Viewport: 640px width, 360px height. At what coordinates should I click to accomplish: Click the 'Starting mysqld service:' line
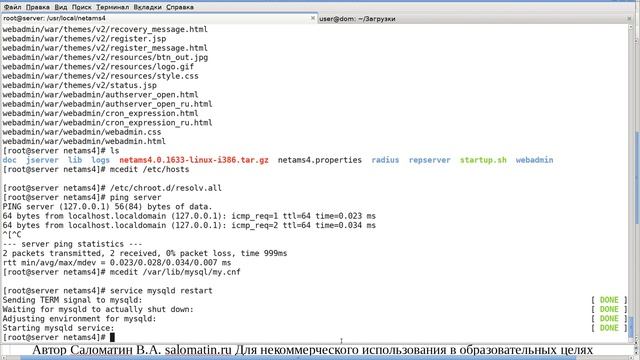(58, 329)
